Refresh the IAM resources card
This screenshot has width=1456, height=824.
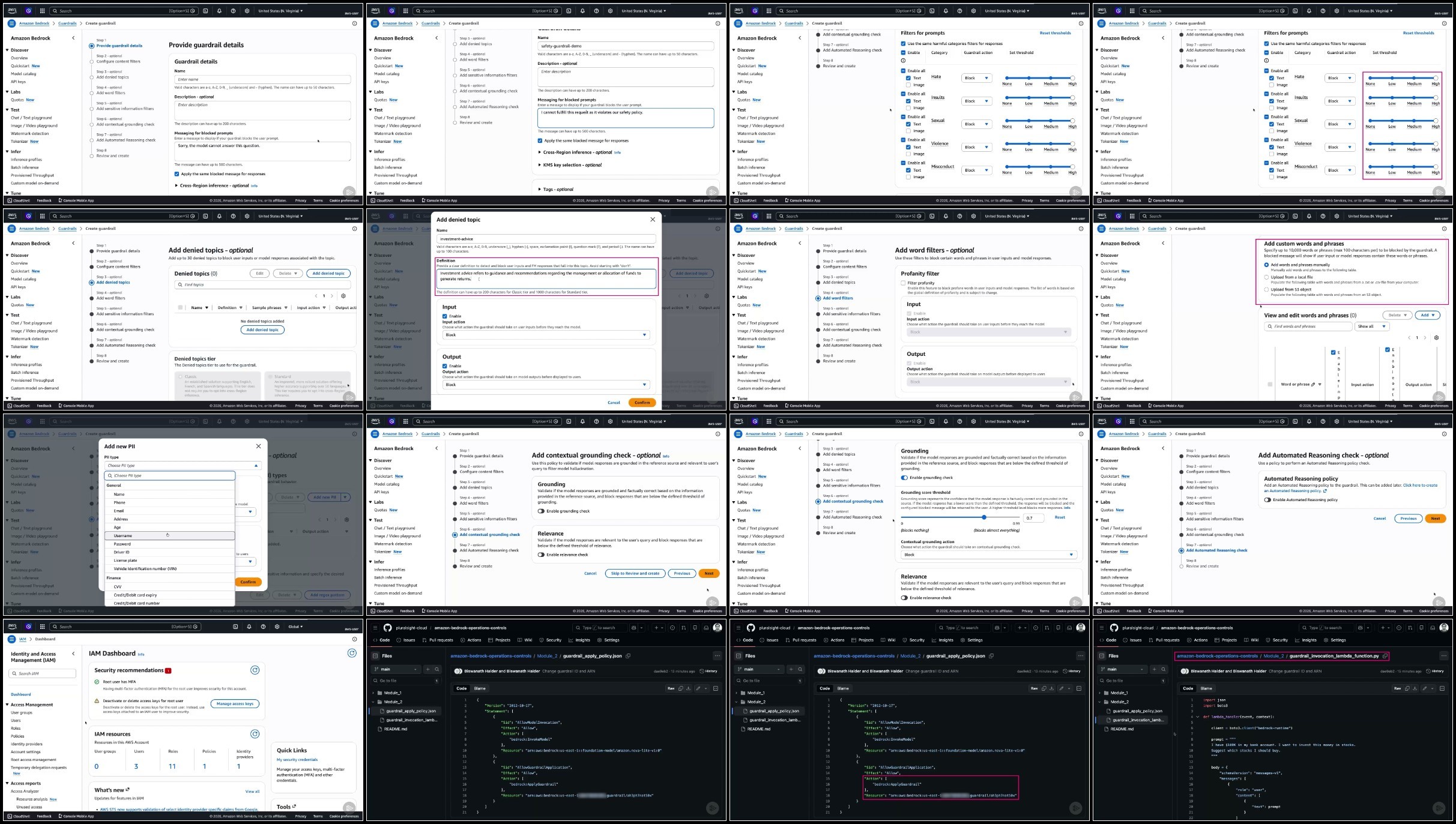255,734
